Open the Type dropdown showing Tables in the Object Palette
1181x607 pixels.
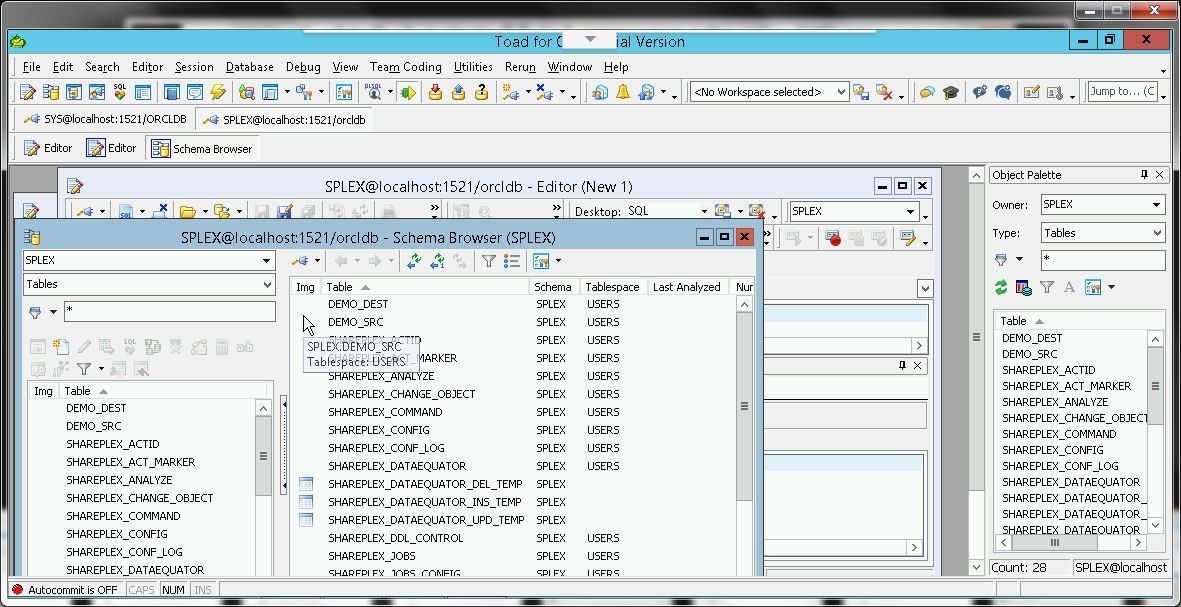tap(1158, 233)
